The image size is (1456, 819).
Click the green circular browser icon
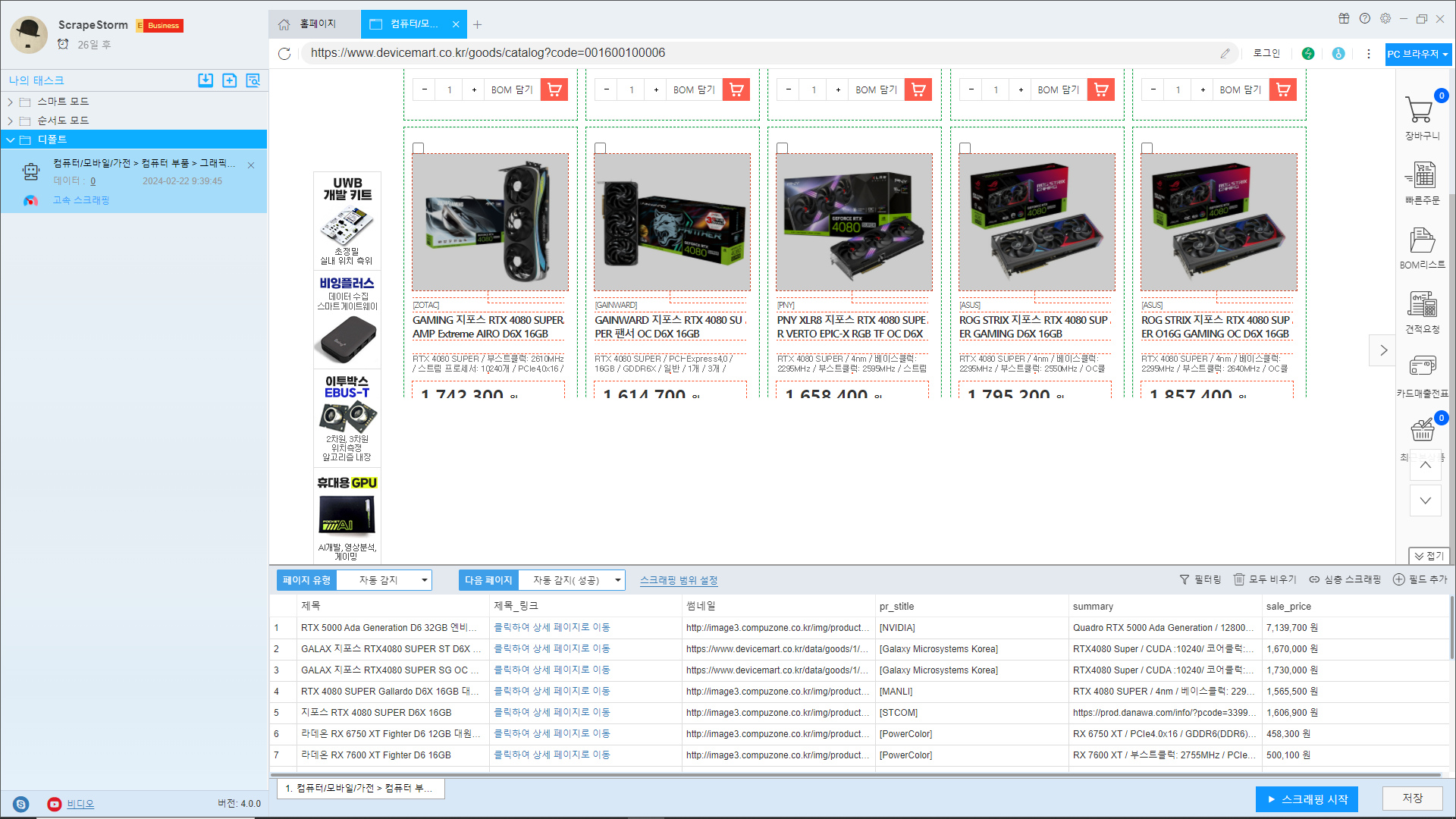pyautogui.click(x=1308, y=54)
